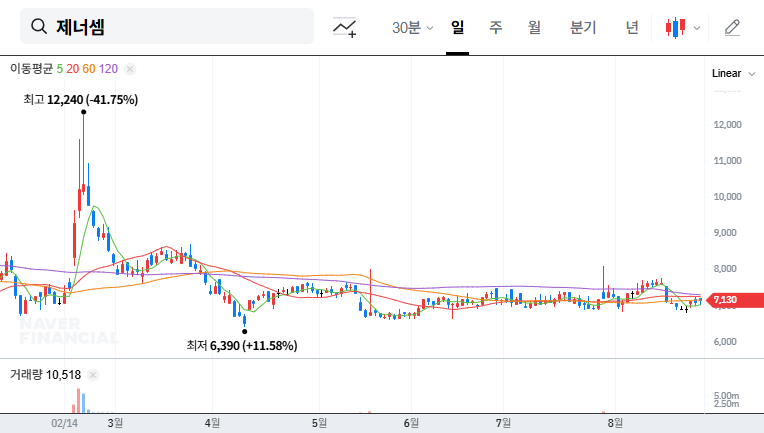Viewport: 764px width, 433px height.
Task: Click the candlestick chart type icon
Action: [x=676, y=28]
